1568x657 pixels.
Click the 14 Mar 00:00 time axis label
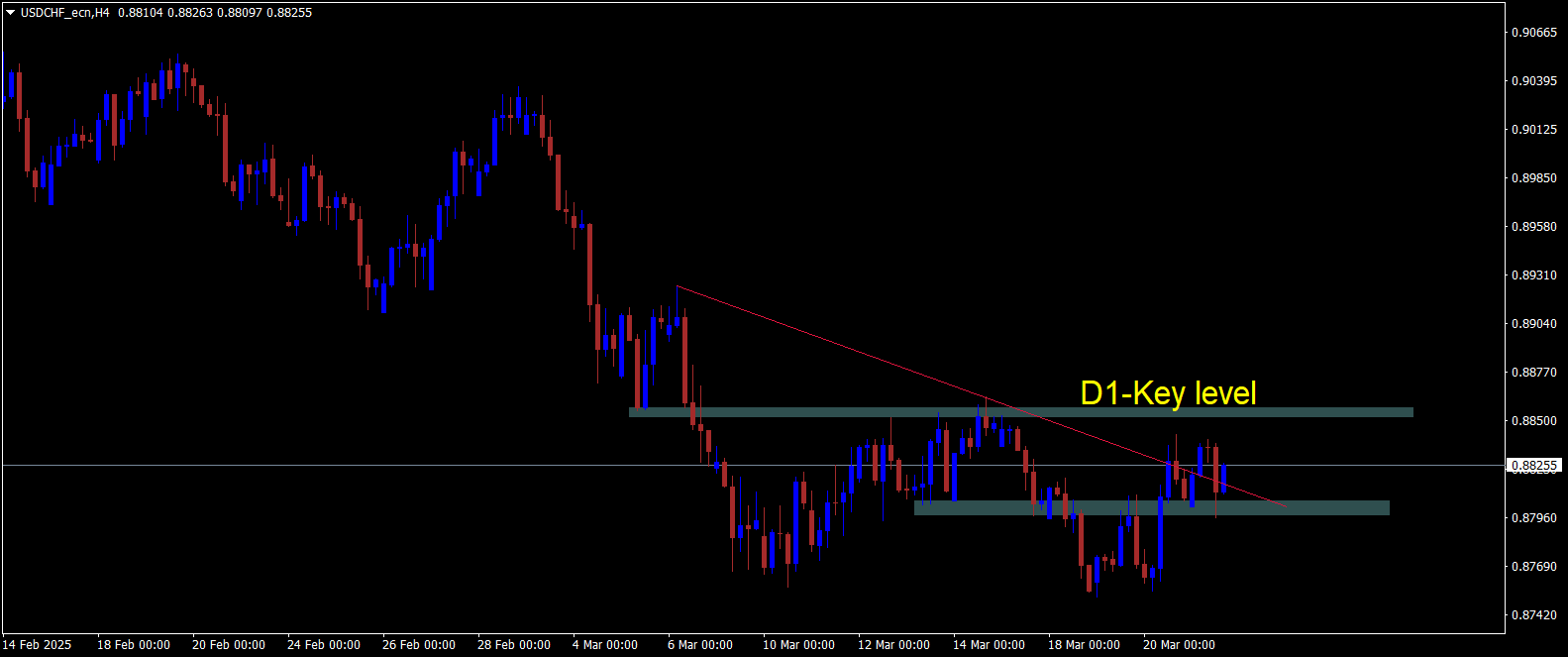coord(989,645)
